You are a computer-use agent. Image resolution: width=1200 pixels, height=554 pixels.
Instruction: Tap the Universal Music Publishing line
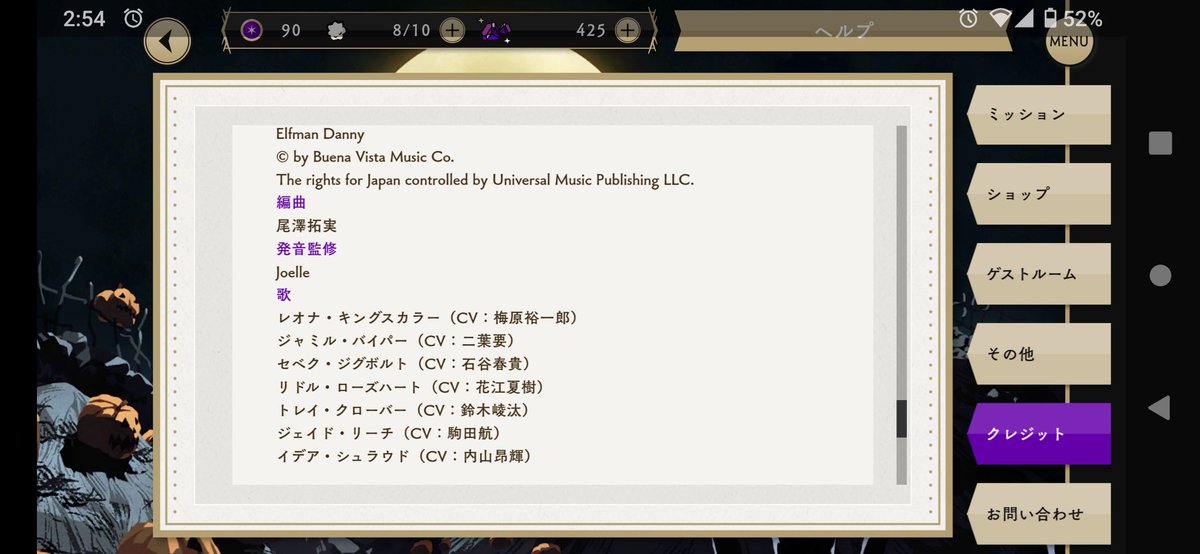(485, 180)
